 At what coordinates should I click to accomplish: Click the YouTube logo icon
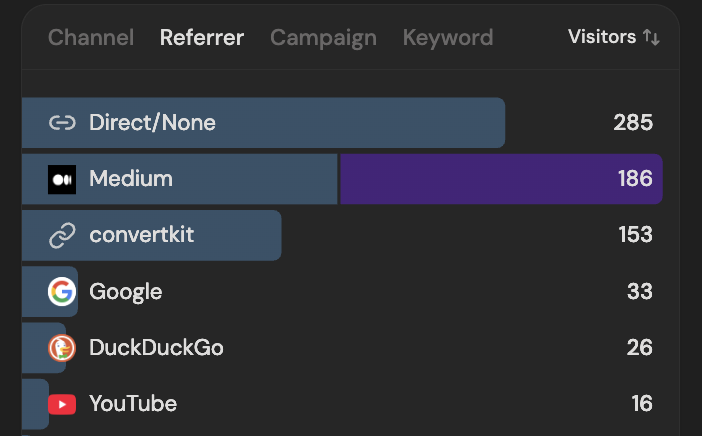coord(62,404)
